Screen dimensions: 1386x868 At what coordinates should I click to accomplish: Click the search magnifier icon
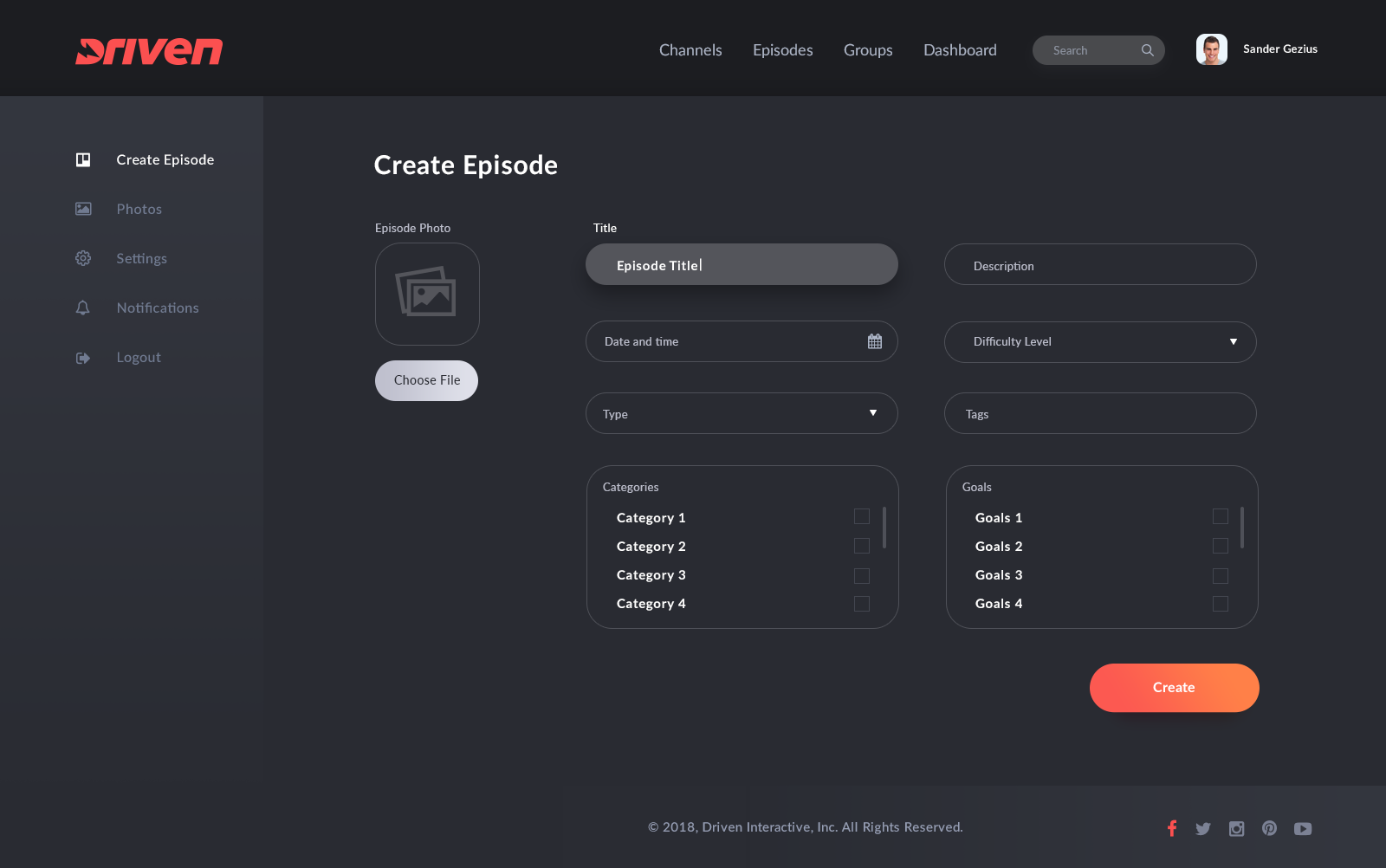pyautogui.click(x=1148, y=50)
